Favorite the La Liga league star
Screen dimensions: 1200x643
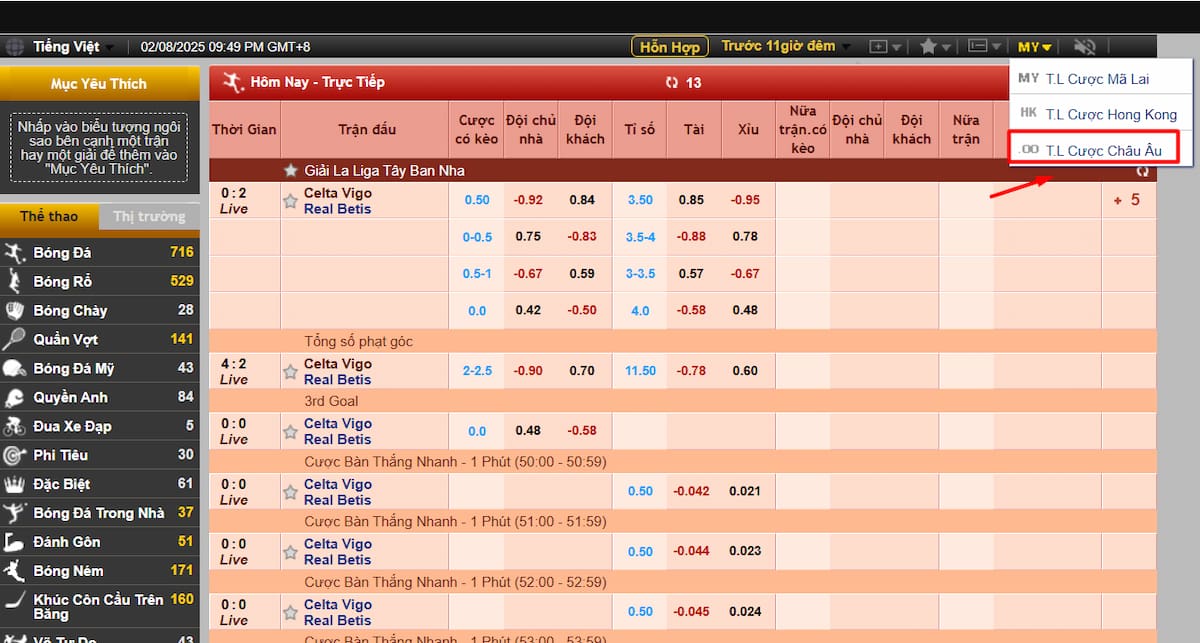coord(291,171)
